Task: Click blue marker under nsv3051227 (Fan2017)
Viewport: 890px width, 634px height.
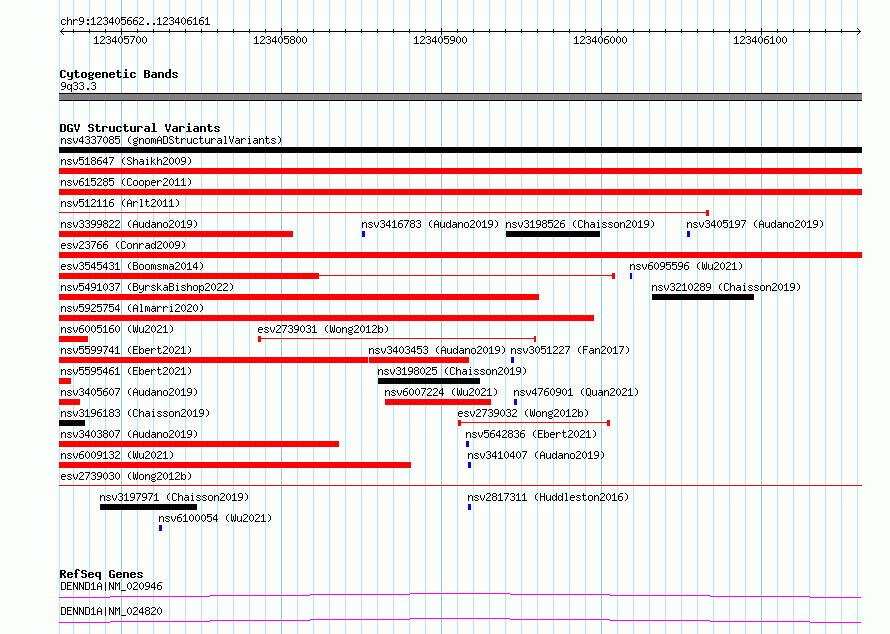Action: 513,360
